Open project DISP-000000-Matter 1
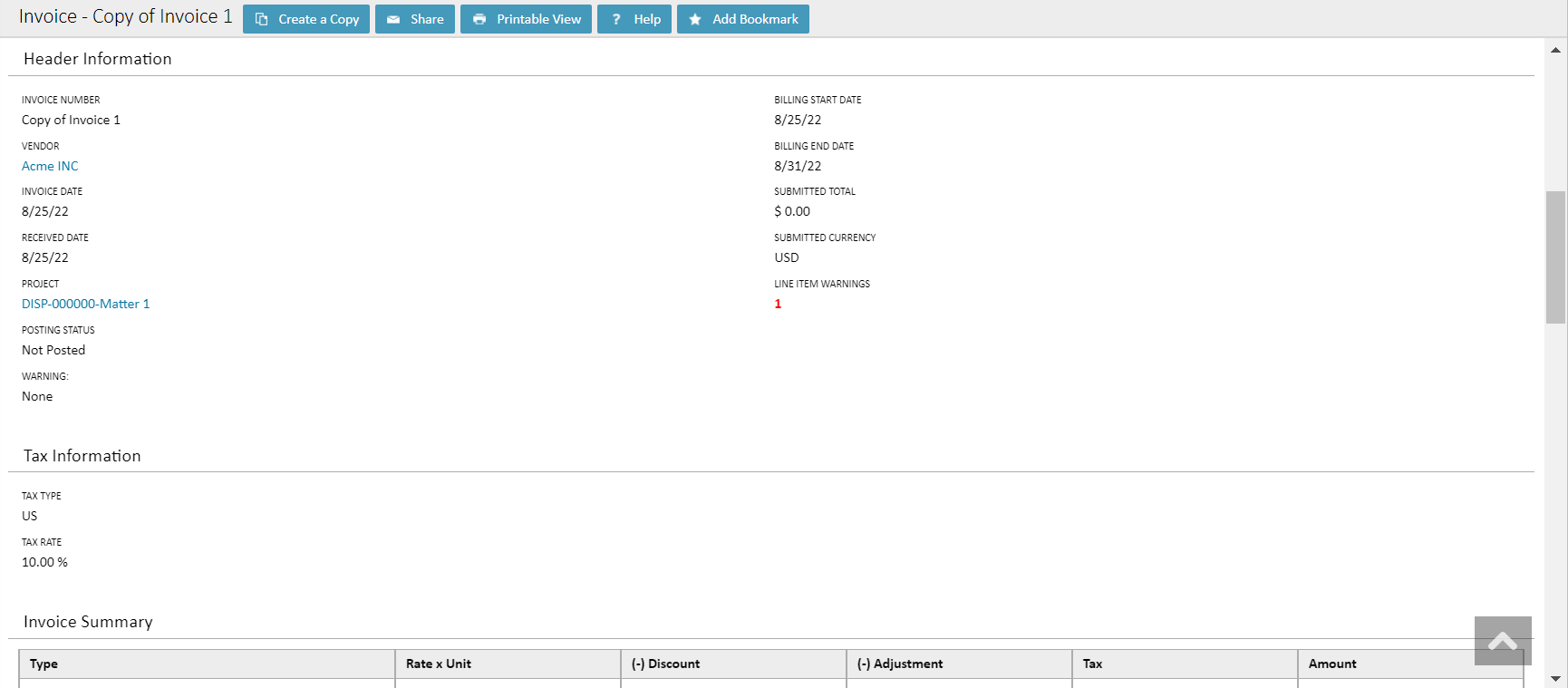1568x688 pixels. (x=85, y=304)
